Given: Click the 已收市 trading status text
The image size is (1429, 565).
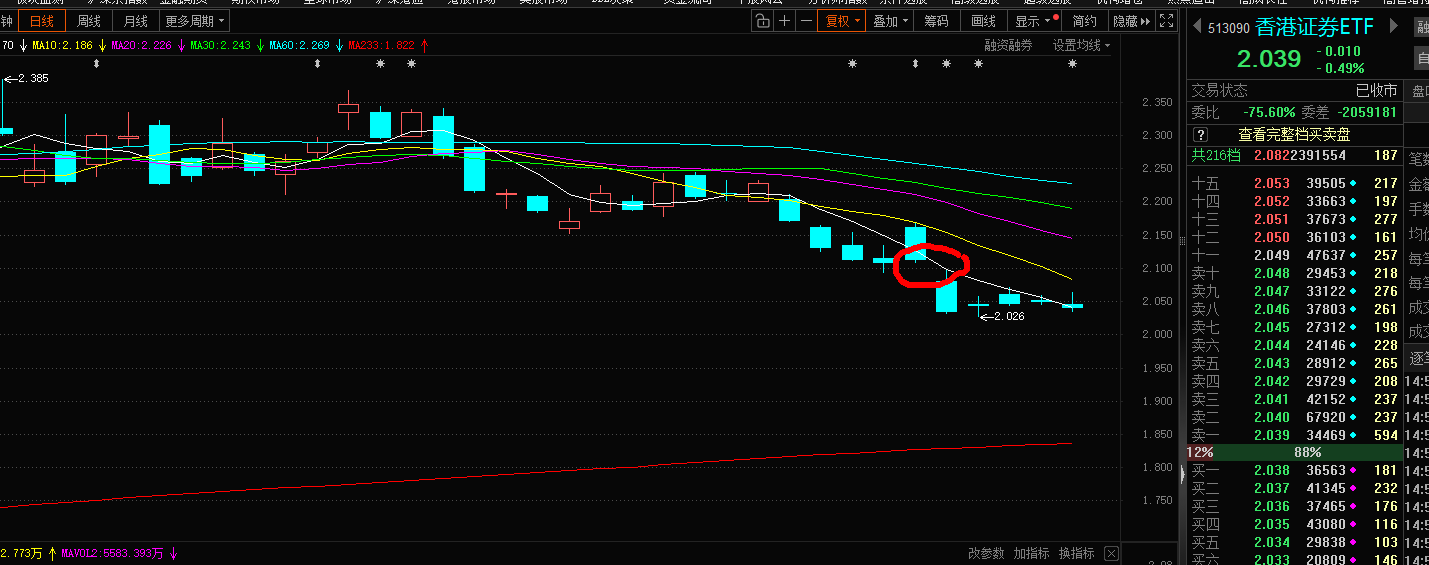Looking at the screenshot, I should (1376, 90).
